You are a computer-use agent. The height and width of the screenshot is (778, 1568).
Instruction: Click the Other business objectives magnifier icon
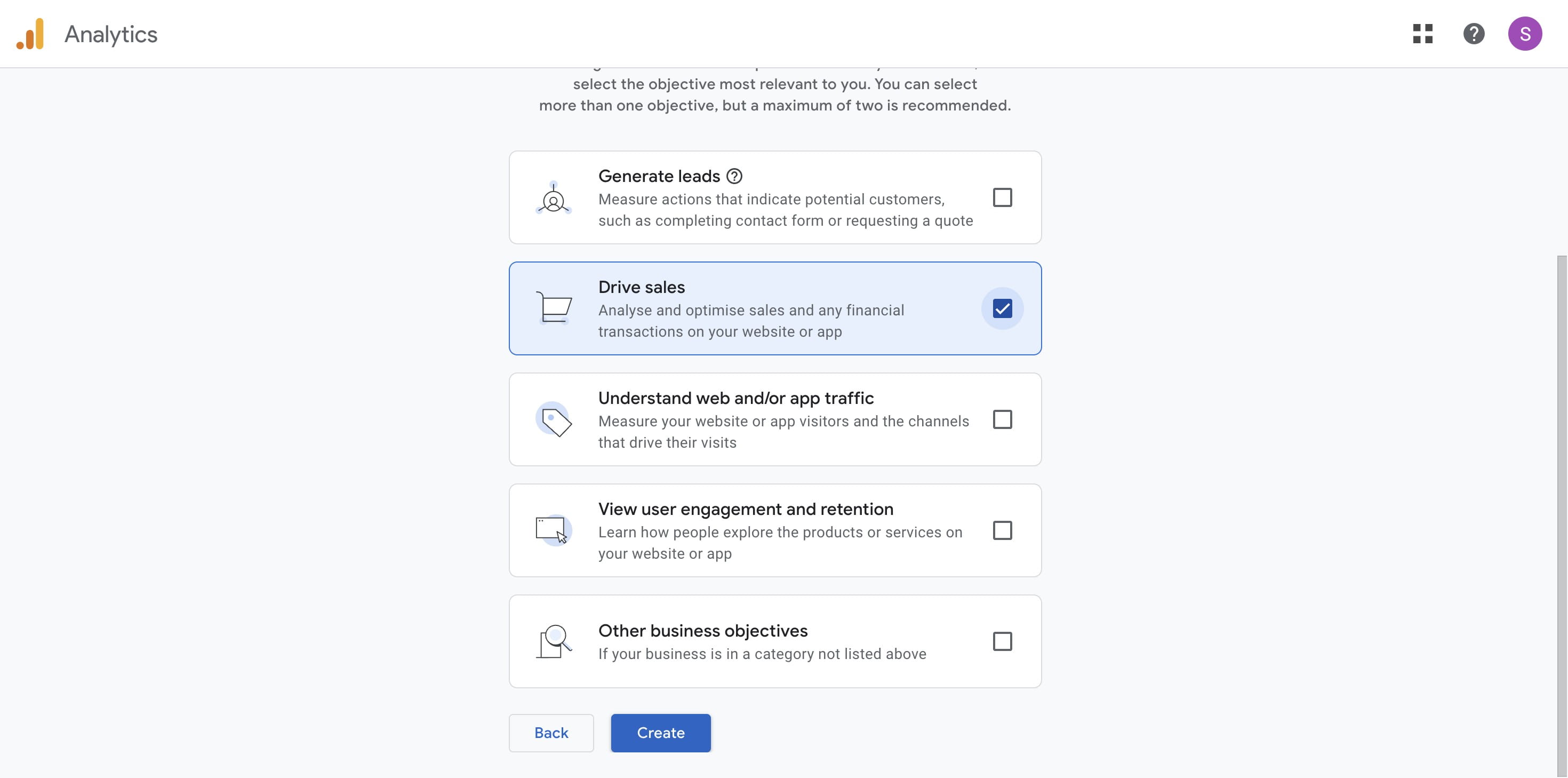[554, 641]
